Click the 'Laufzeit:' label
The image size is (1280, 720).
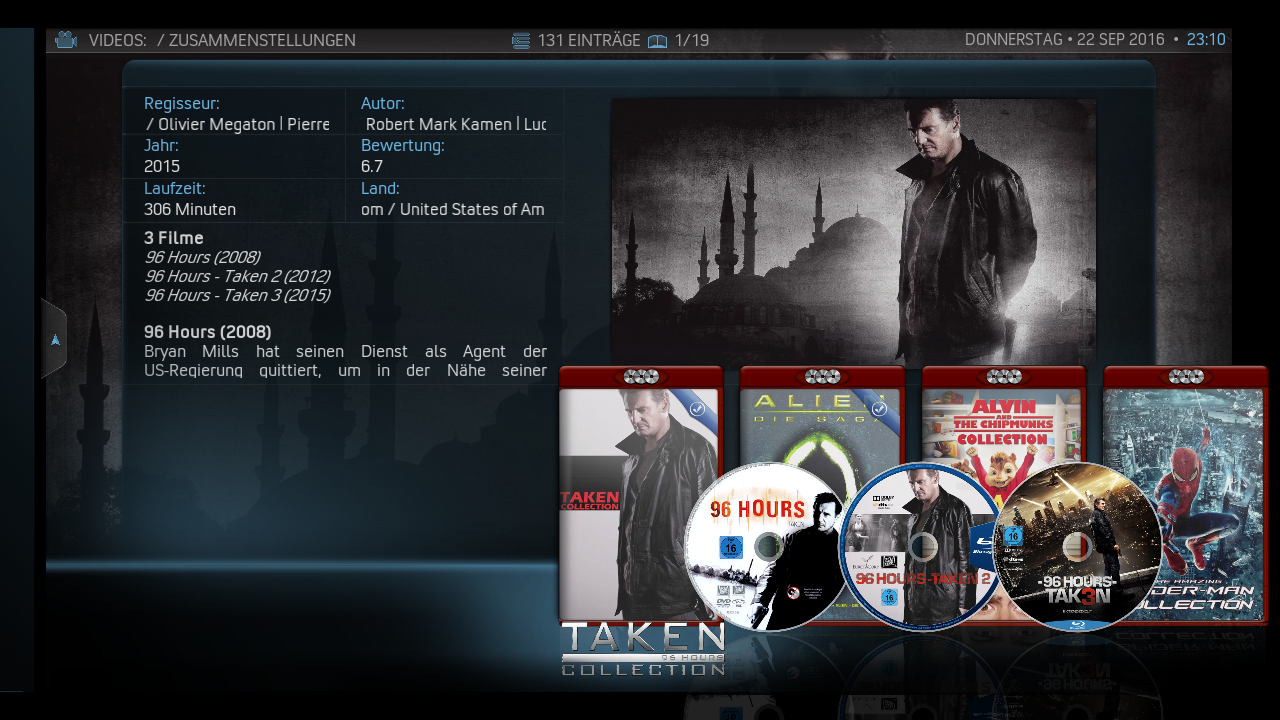click(175, 188)
